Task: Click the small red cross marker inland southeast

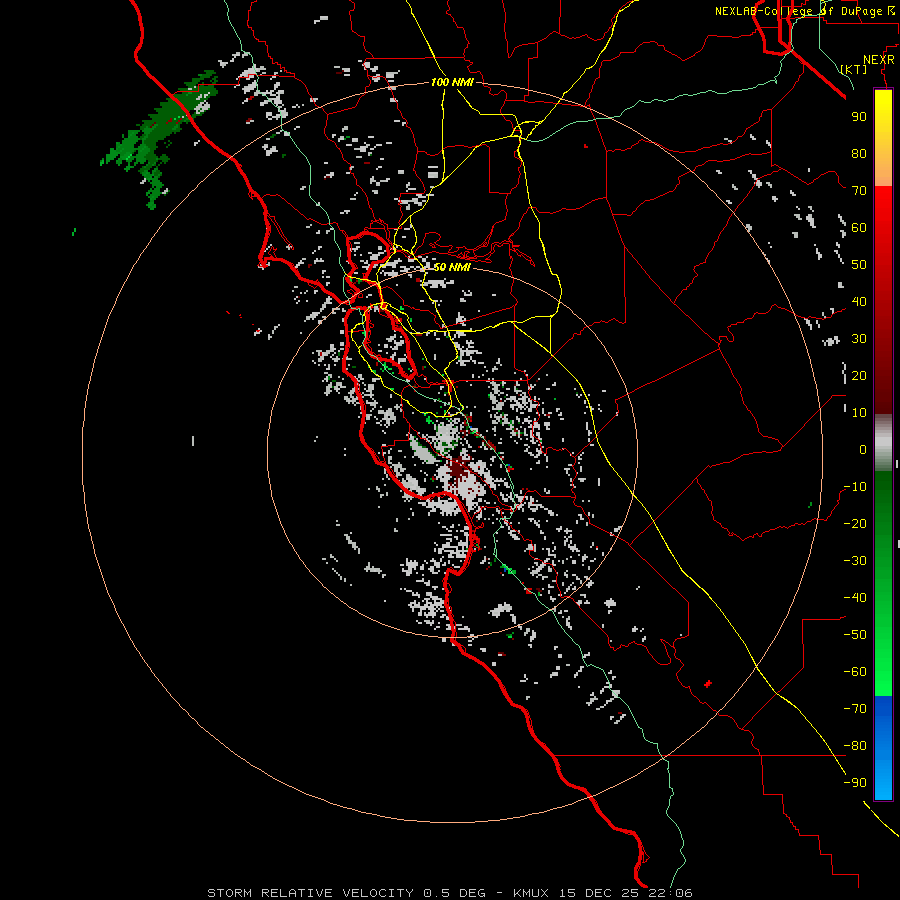Action: (x=708, y=684)
